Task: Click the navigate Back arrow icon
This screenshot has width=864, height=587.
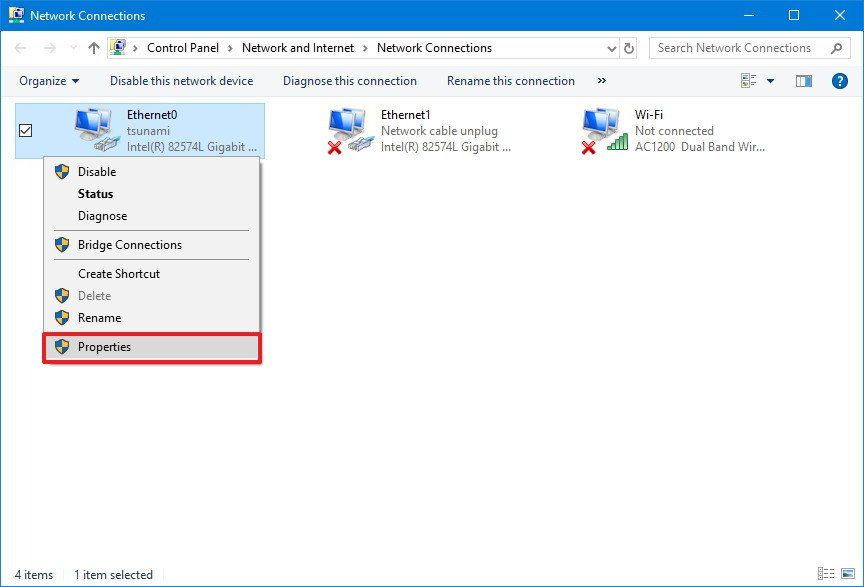Action: point(19,47)
